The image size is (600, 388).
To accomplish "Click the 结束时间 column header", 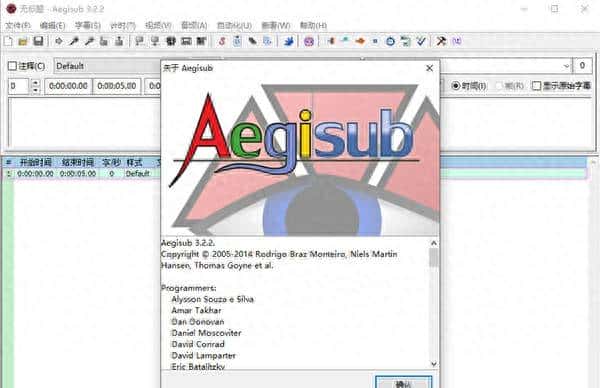I will coord(78,163).
